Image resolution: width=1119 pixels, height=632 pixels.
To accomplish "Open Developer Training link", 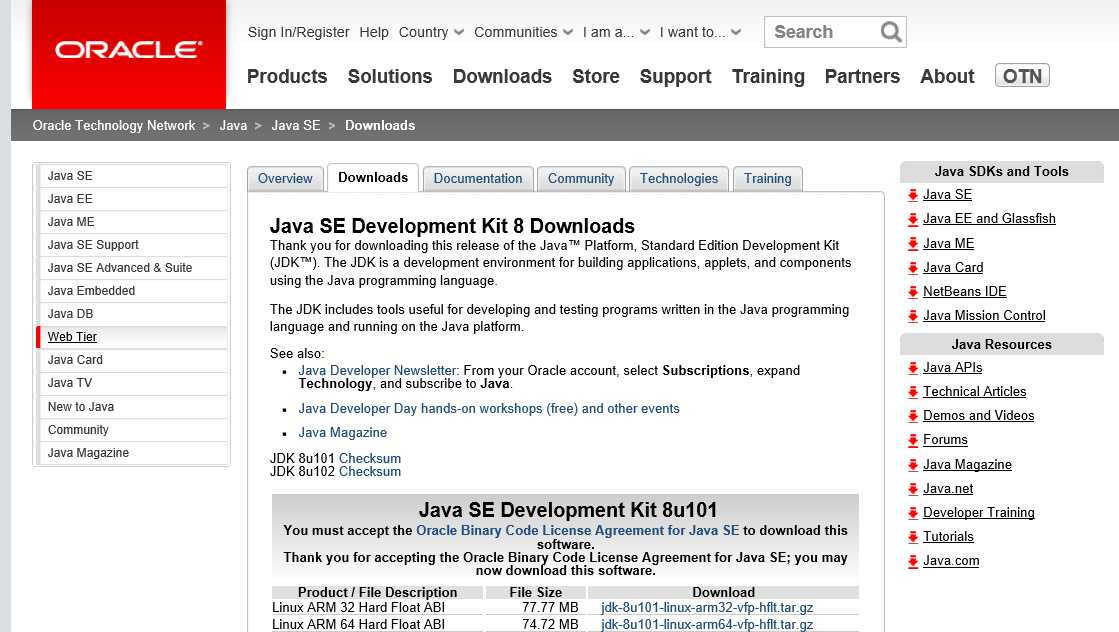I will coord(978,512).
